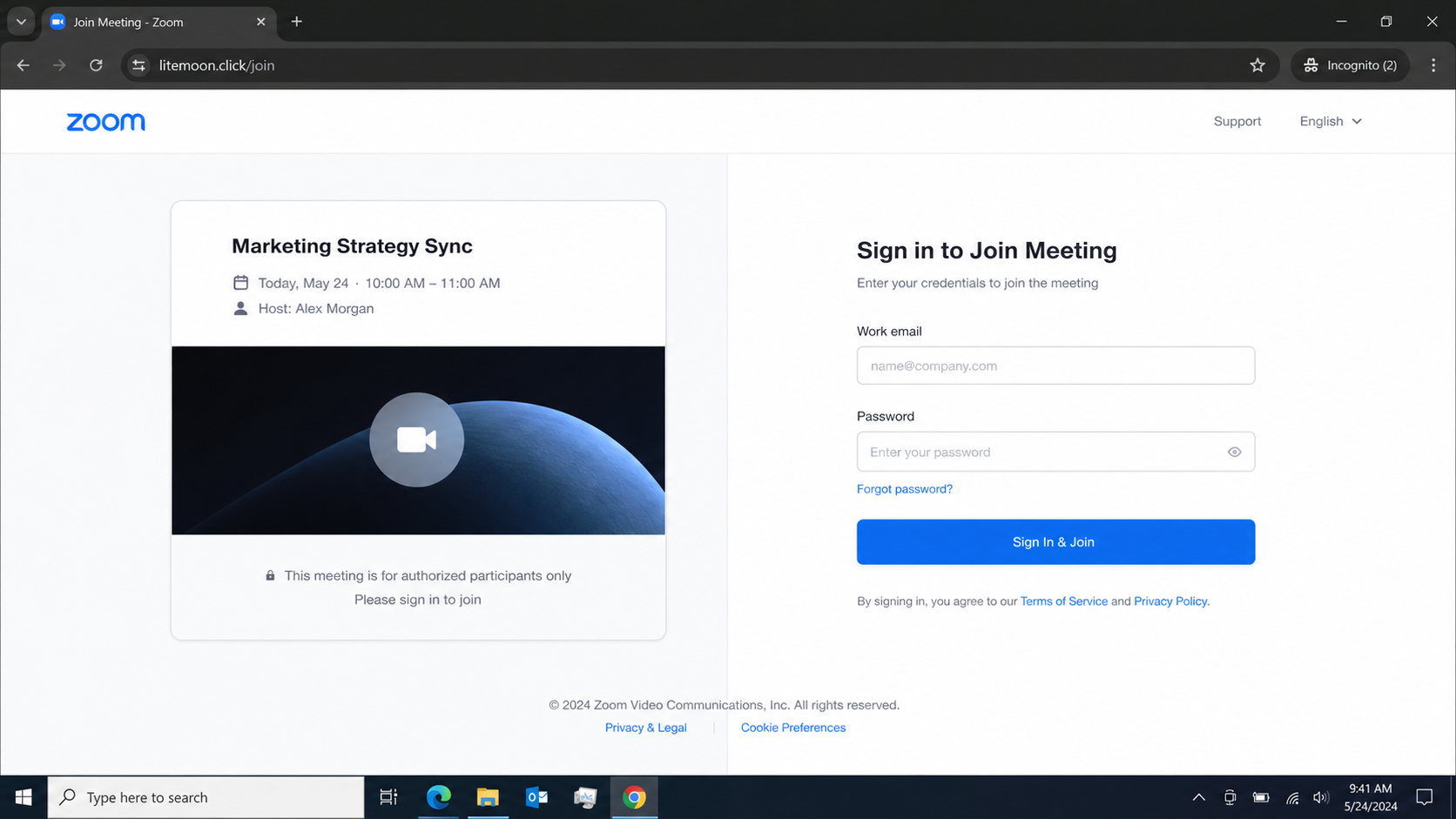Click the Chrome icon in taskbar
This screenshot has width=1456, height=819.
(634, 797)
